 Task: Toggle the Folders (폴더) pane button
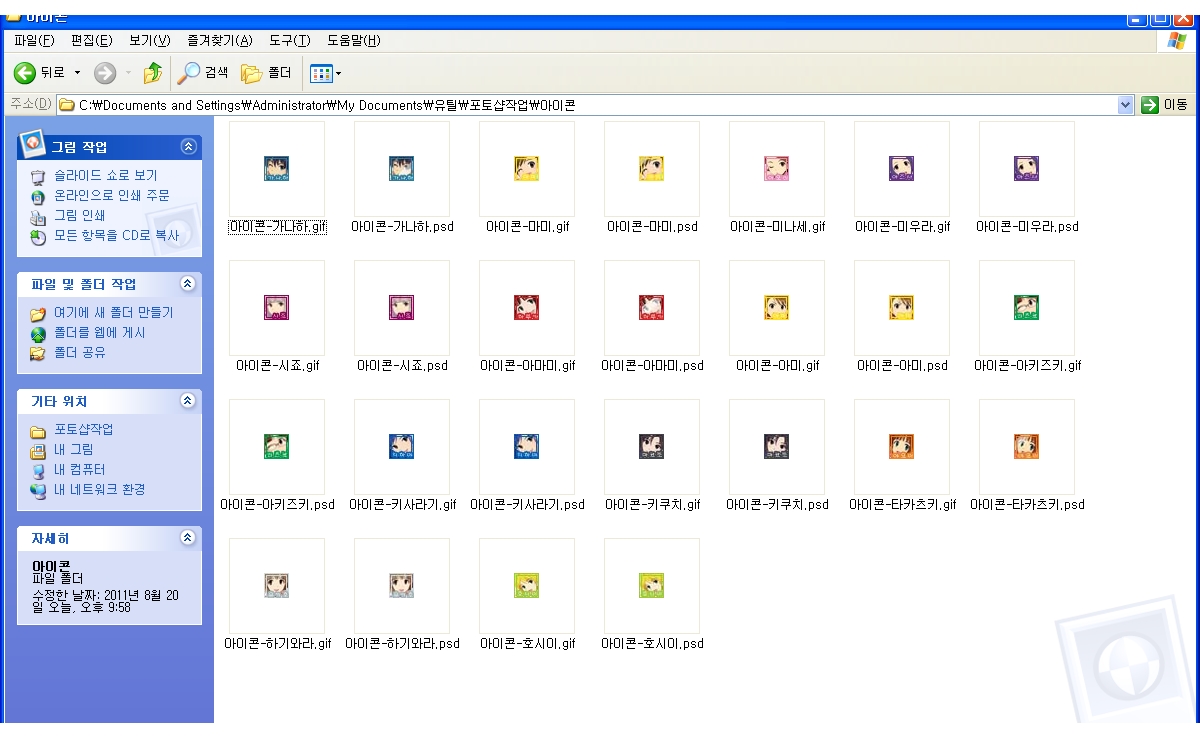point(266,73)
